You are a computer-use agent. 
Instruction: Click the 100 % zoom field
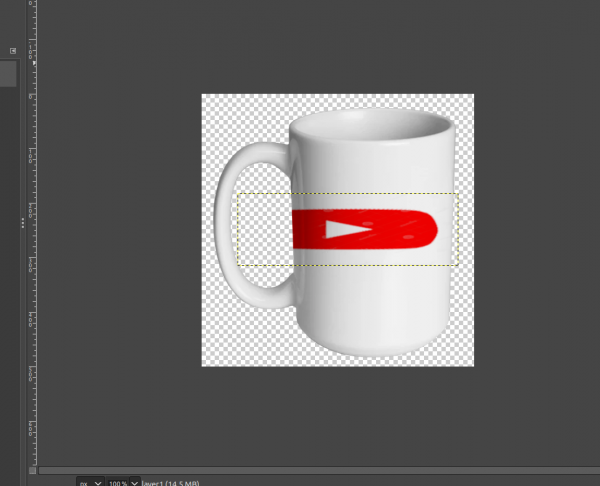[117, 483]
